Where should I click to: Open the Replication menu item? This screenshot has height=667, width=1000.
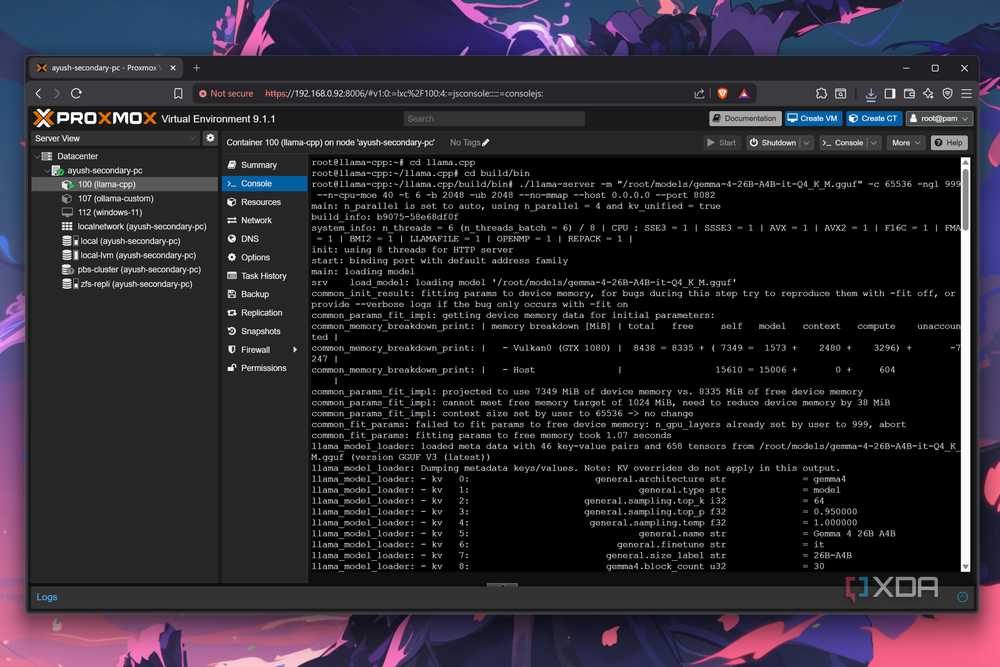click(x=264, y=312)
